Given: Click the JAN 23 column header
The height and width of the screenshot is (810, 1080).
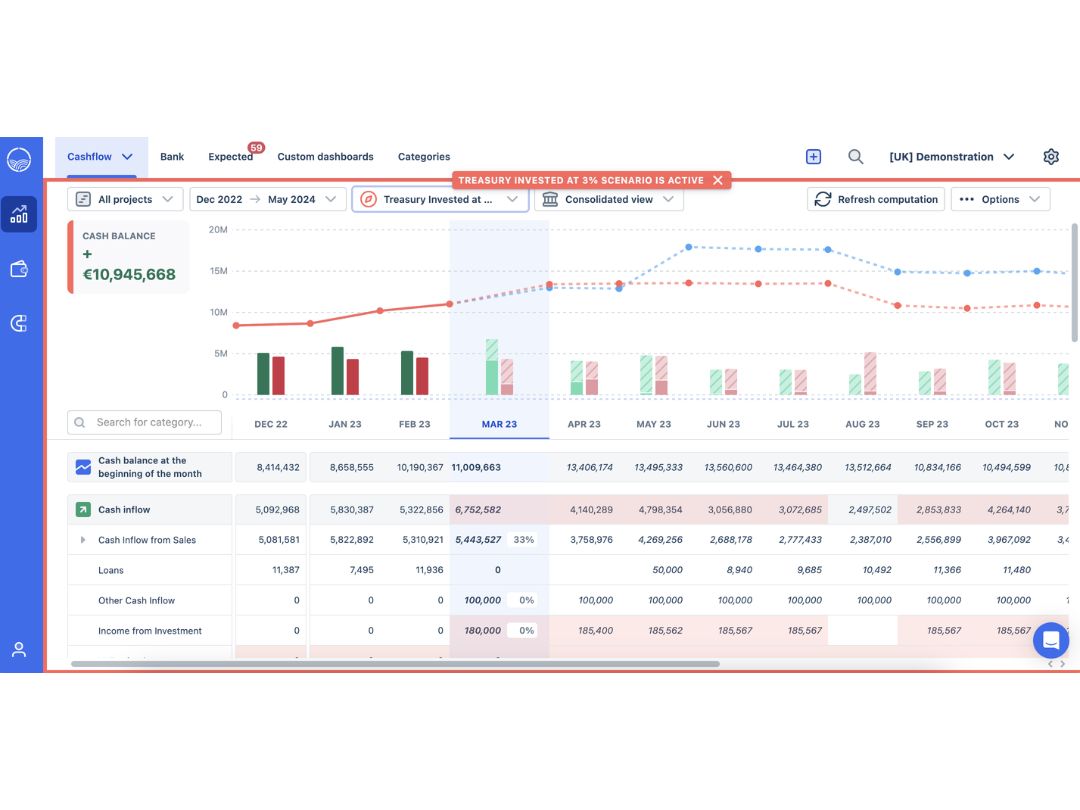Looking at the screenshot, I should 344,424.
